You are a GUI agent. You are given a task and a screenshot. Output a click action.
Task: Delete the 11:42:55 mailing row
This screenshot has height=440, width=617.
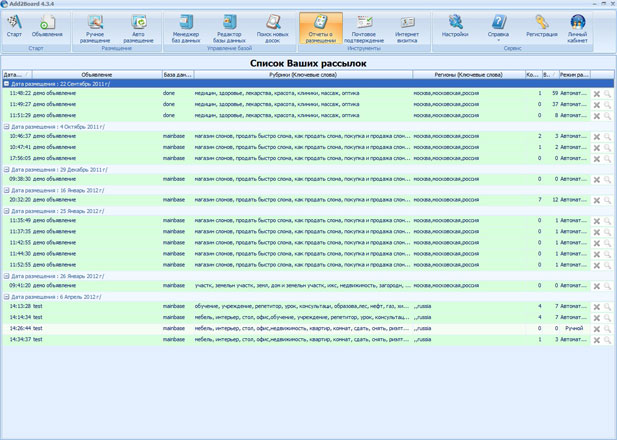(597, 243)
